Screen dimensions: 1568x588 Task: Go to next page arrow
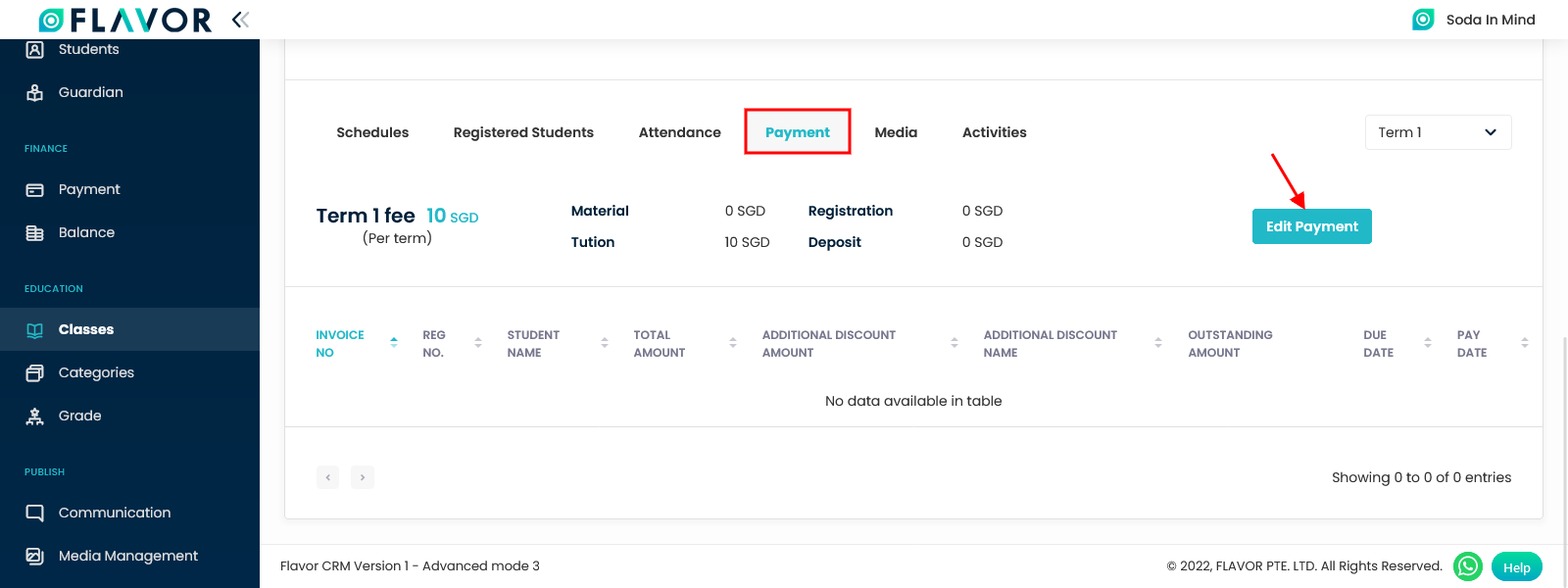(x=363, y=477)
